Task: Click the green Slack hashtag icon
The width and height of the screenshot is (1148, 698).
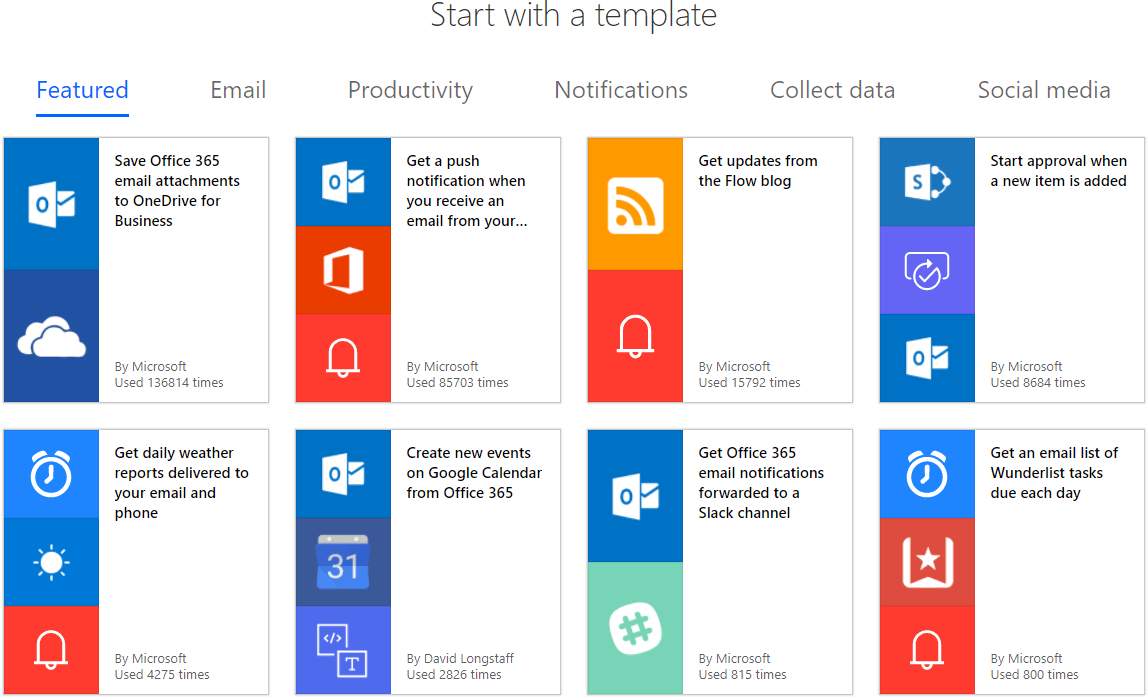Action: tap(635, 628)
